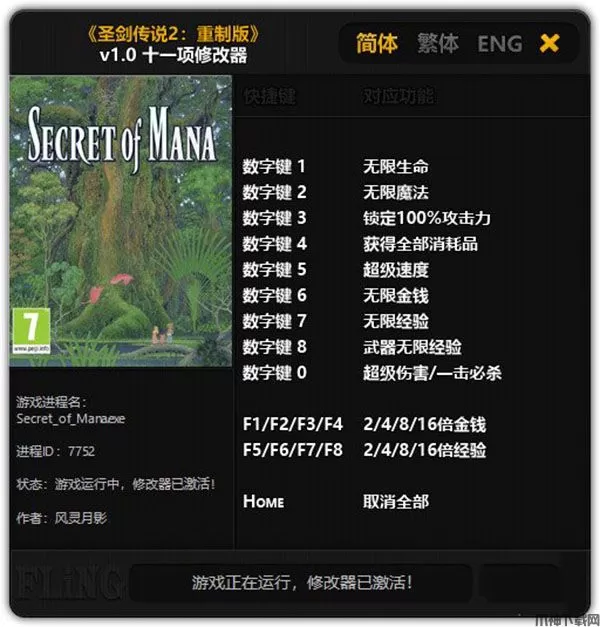This screenshot has height=627, width=600.
Task: Click the PEGI 7 rating badge
Action: pos(31,331)
